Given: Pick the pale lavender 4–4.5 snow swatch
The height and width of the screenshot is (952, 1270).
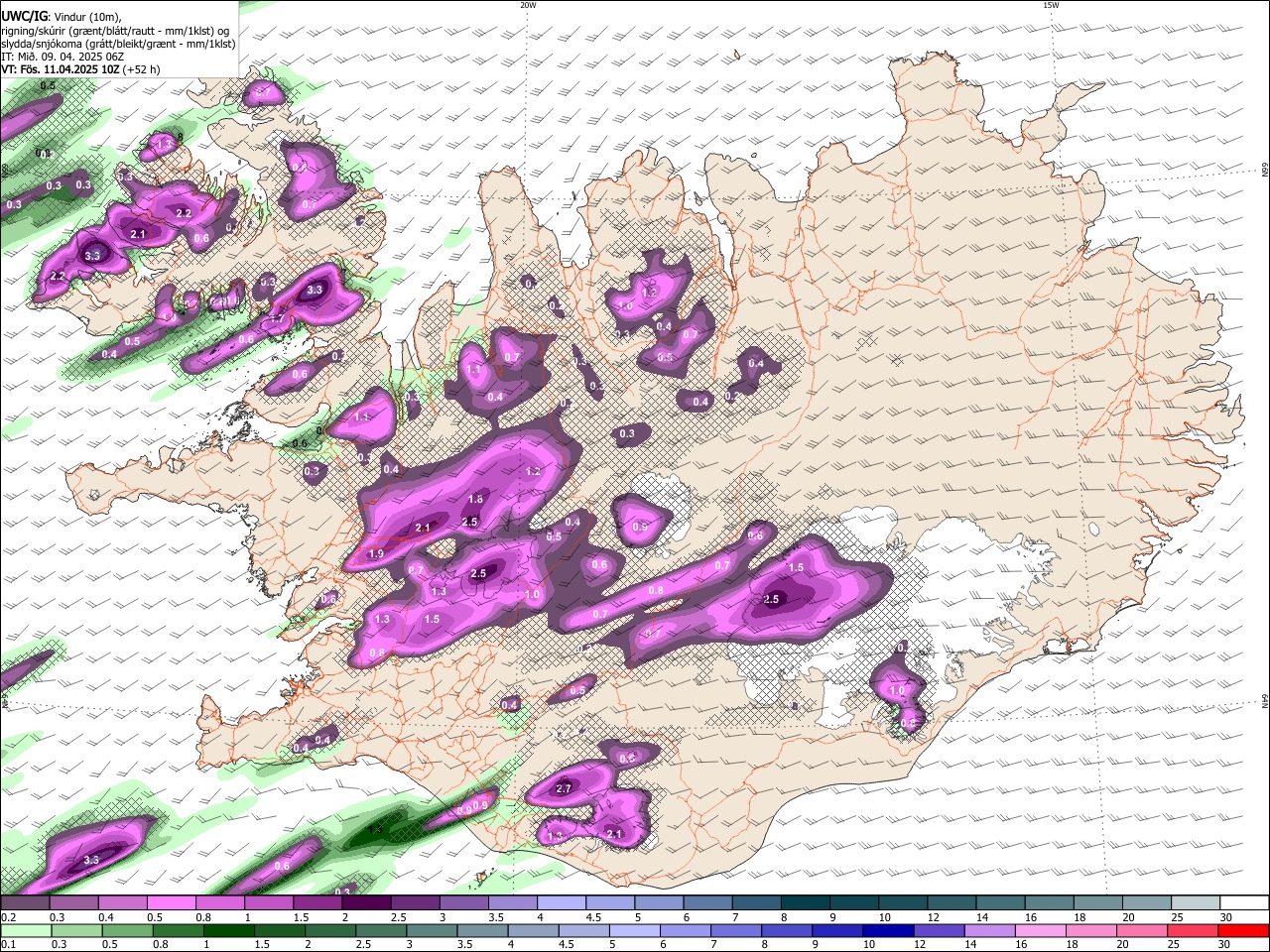Looking at the screenshot, I should point(563,903).
